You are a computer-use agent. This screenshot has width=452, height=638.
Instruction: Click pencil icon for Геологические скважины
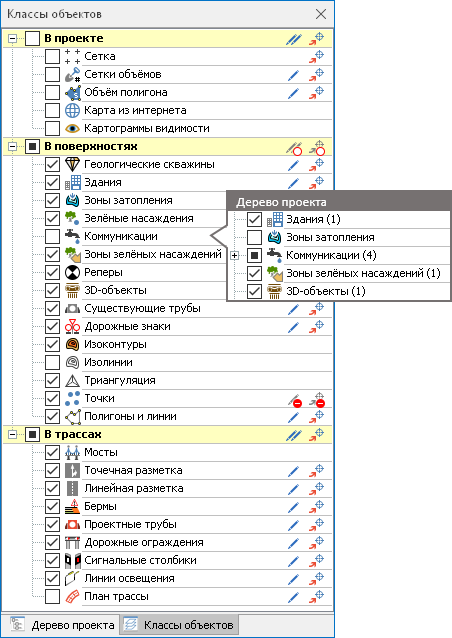293,165
